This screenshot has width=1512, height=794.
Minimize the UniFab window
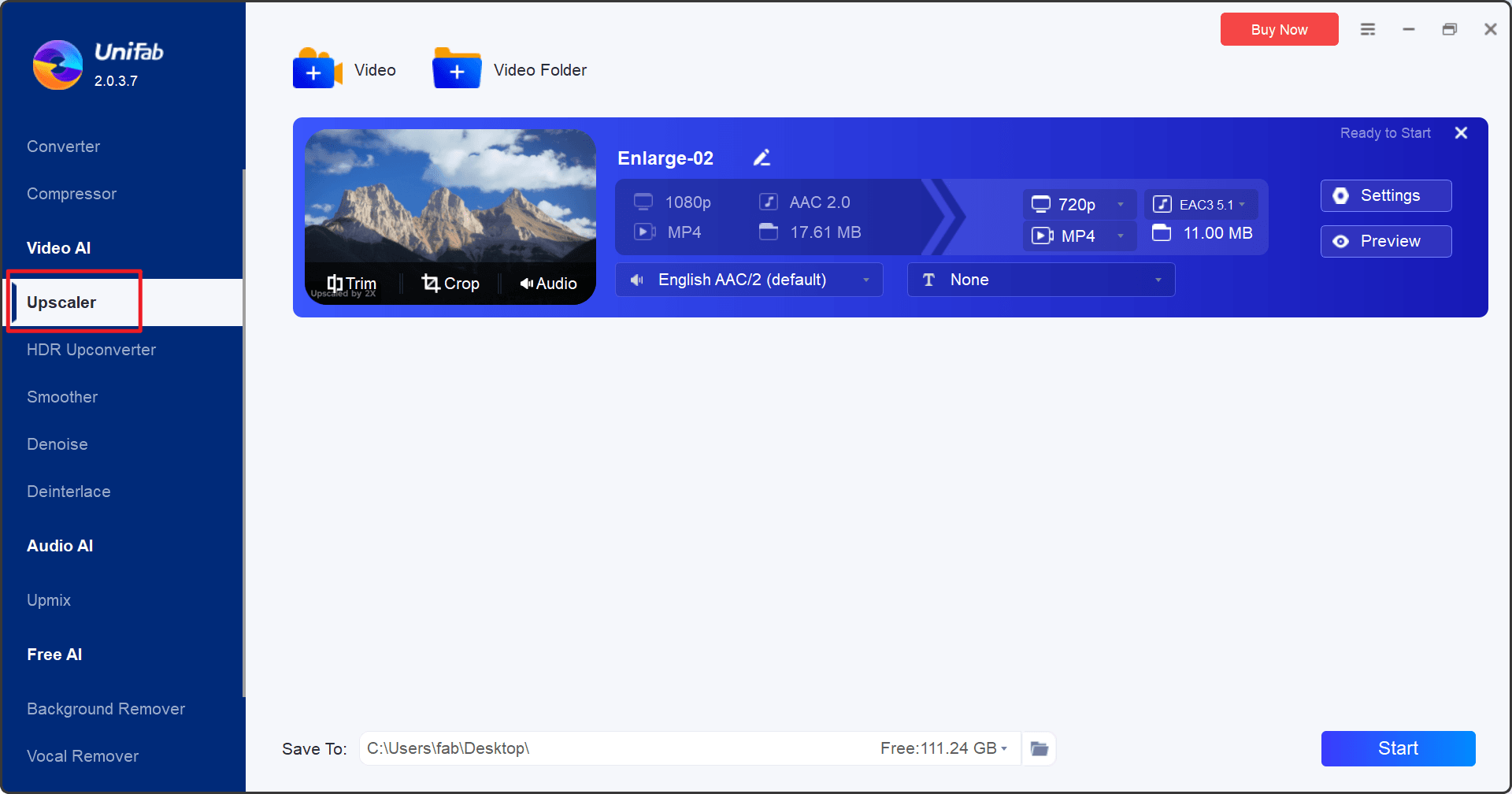pyautogui.click(x=1409, y=29)
